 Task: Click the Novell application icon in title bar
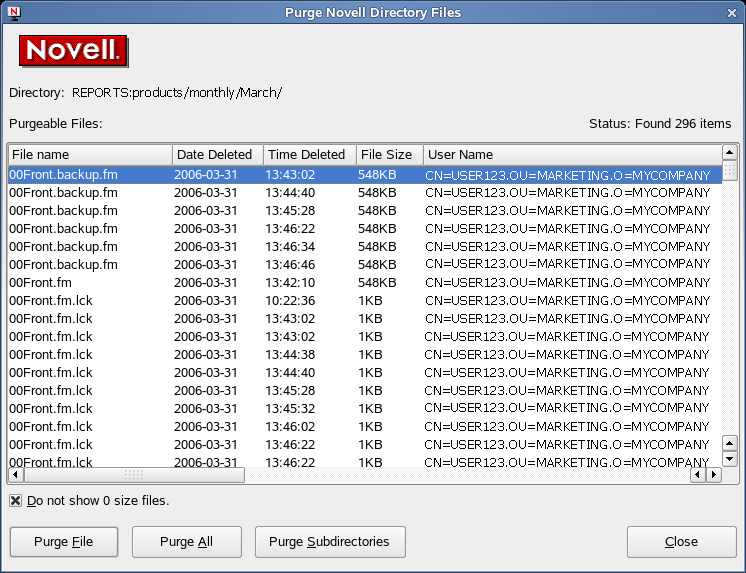(x=15, y=13)
